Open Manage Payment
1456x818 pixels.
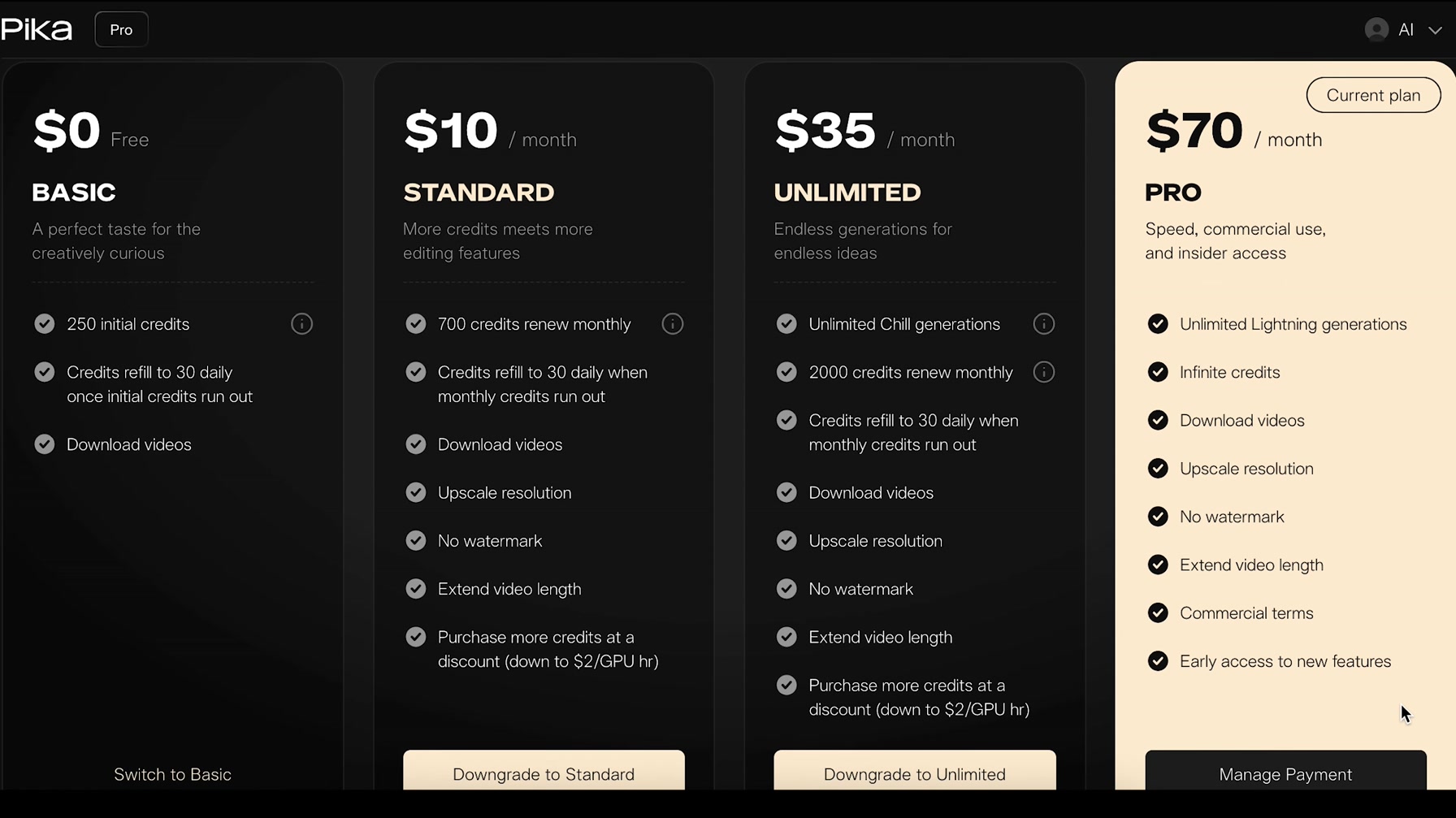coord(1285,770)
